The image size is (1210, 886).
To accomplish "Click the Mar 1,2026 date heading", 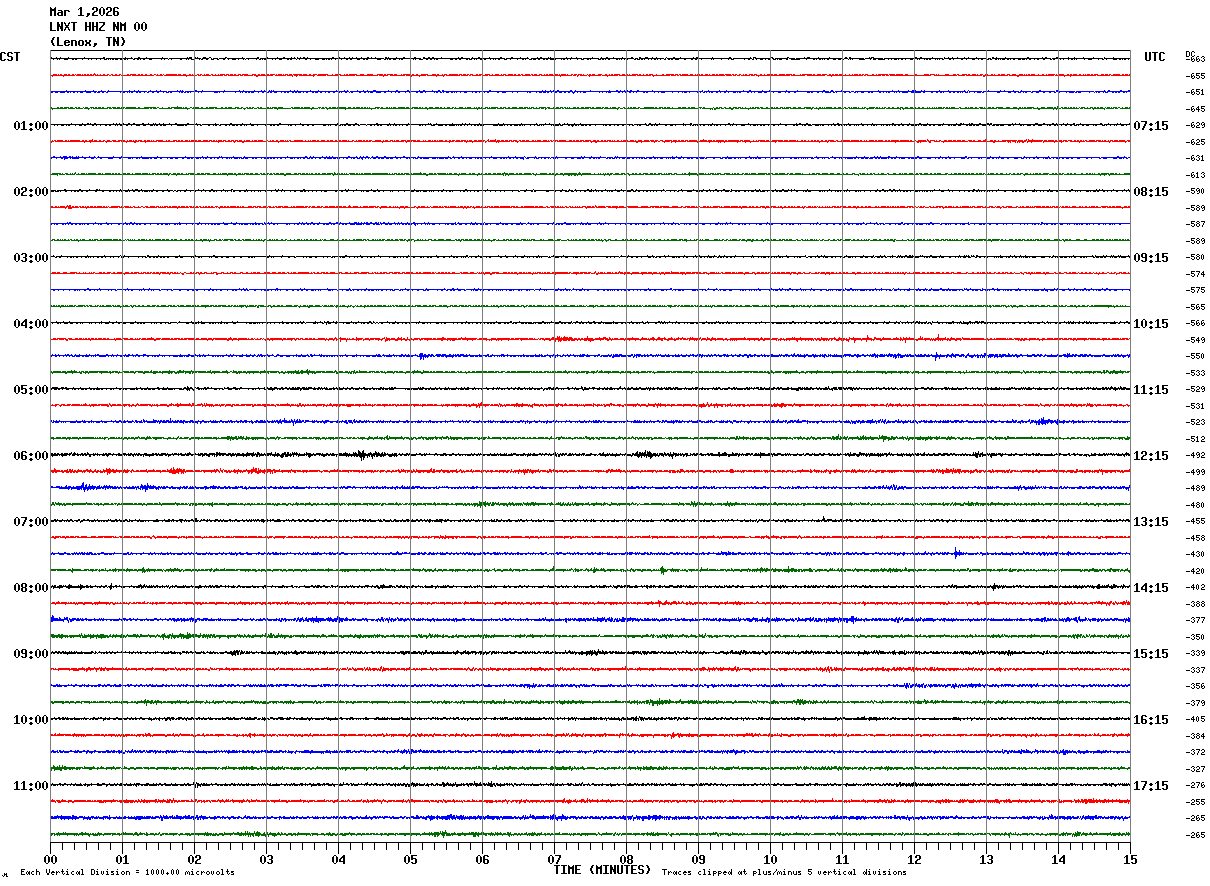I will click(x=84, y=12).
